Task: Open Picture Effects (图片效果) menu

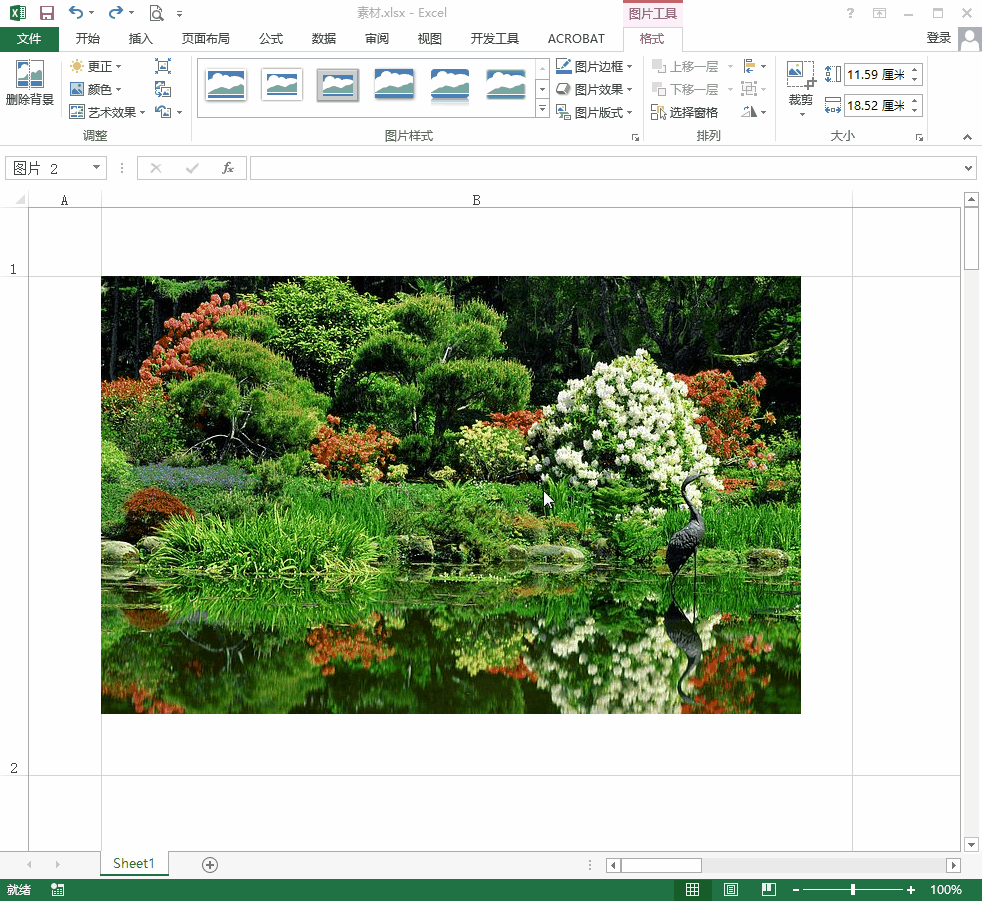Action: click(x=594, y=90)
